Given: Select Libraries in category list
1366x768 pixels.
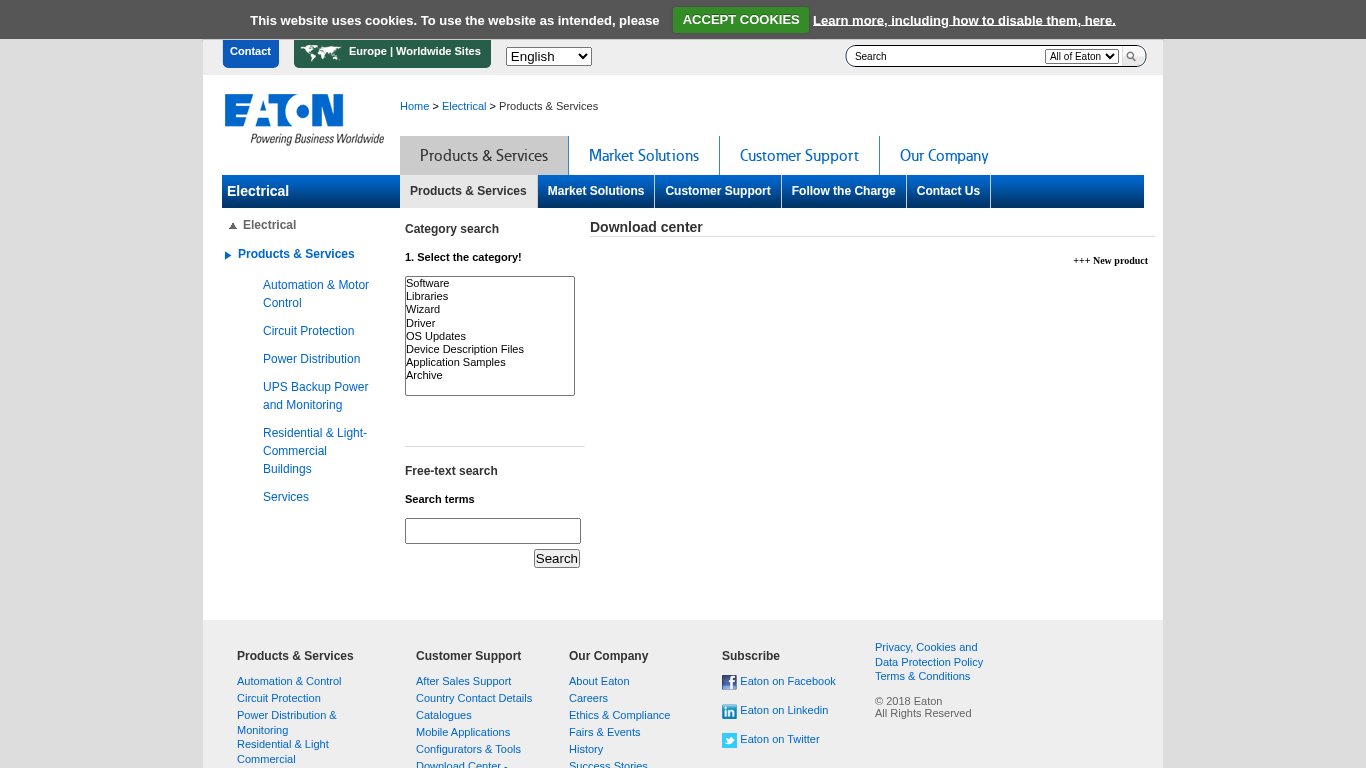Looking at the screenshot, I should [x=489, y=296].
